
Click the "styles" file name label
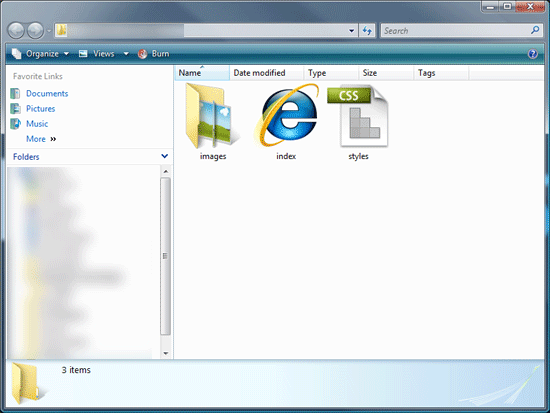tap(358, 156)
